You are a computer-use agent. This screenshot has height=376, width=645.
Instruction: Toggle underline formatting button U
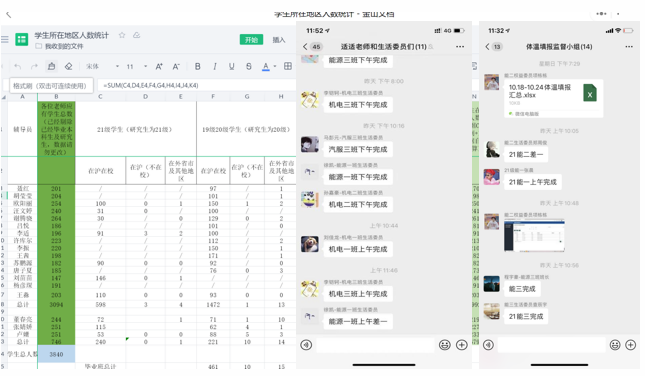click(232, 66)
